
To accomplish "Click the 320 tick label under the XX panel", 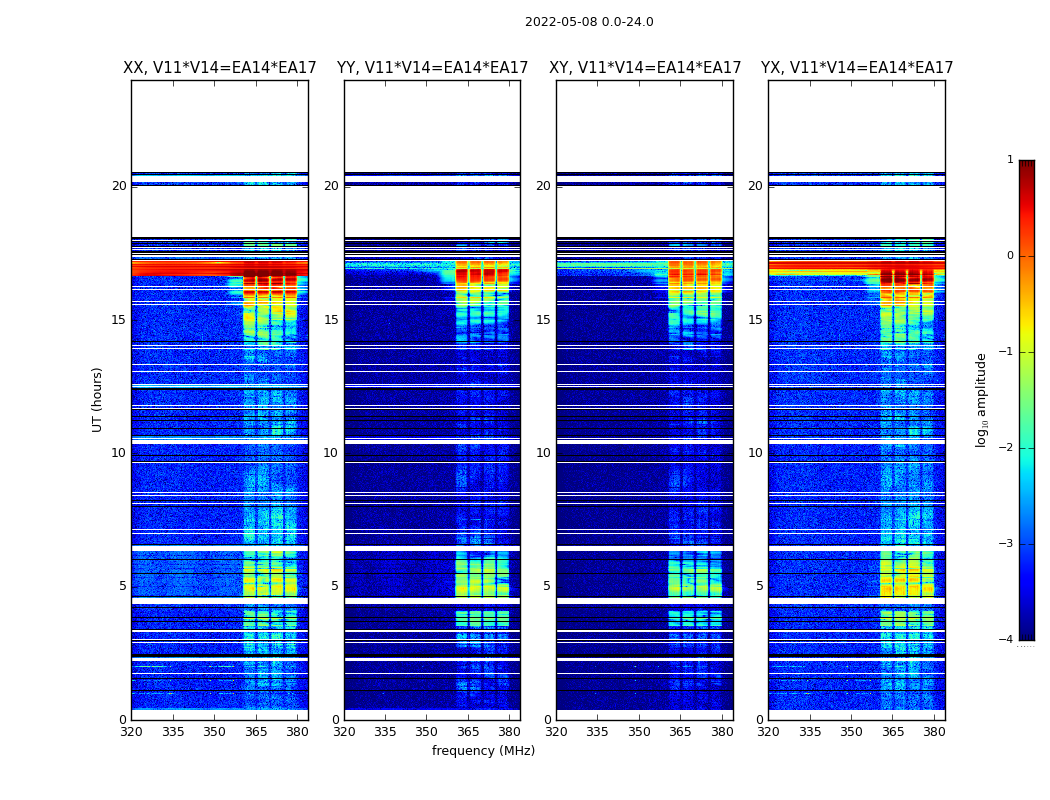I will (131, 732).
